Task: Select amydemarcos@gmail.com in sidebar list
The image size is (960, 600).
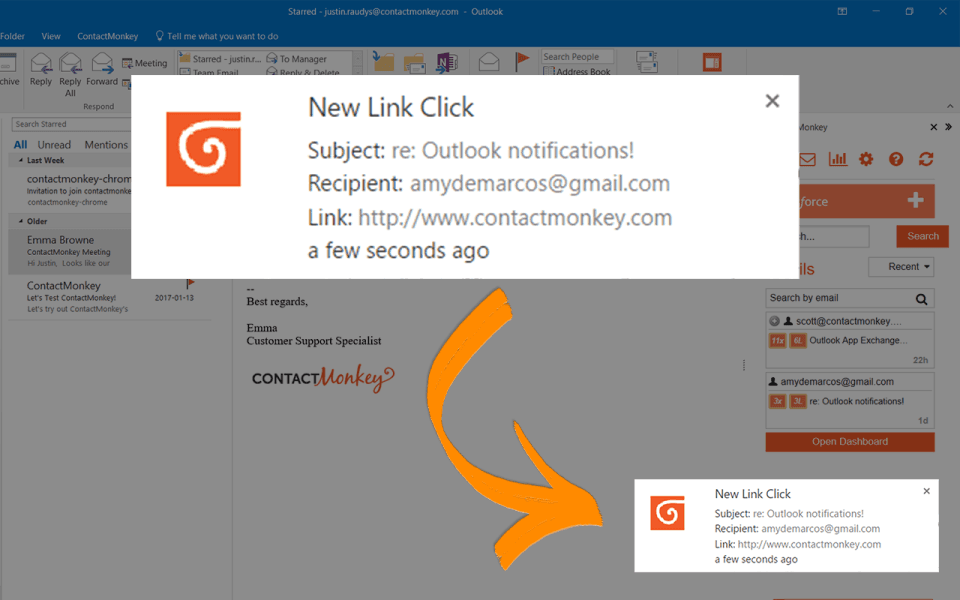Action: coord(836,381)
